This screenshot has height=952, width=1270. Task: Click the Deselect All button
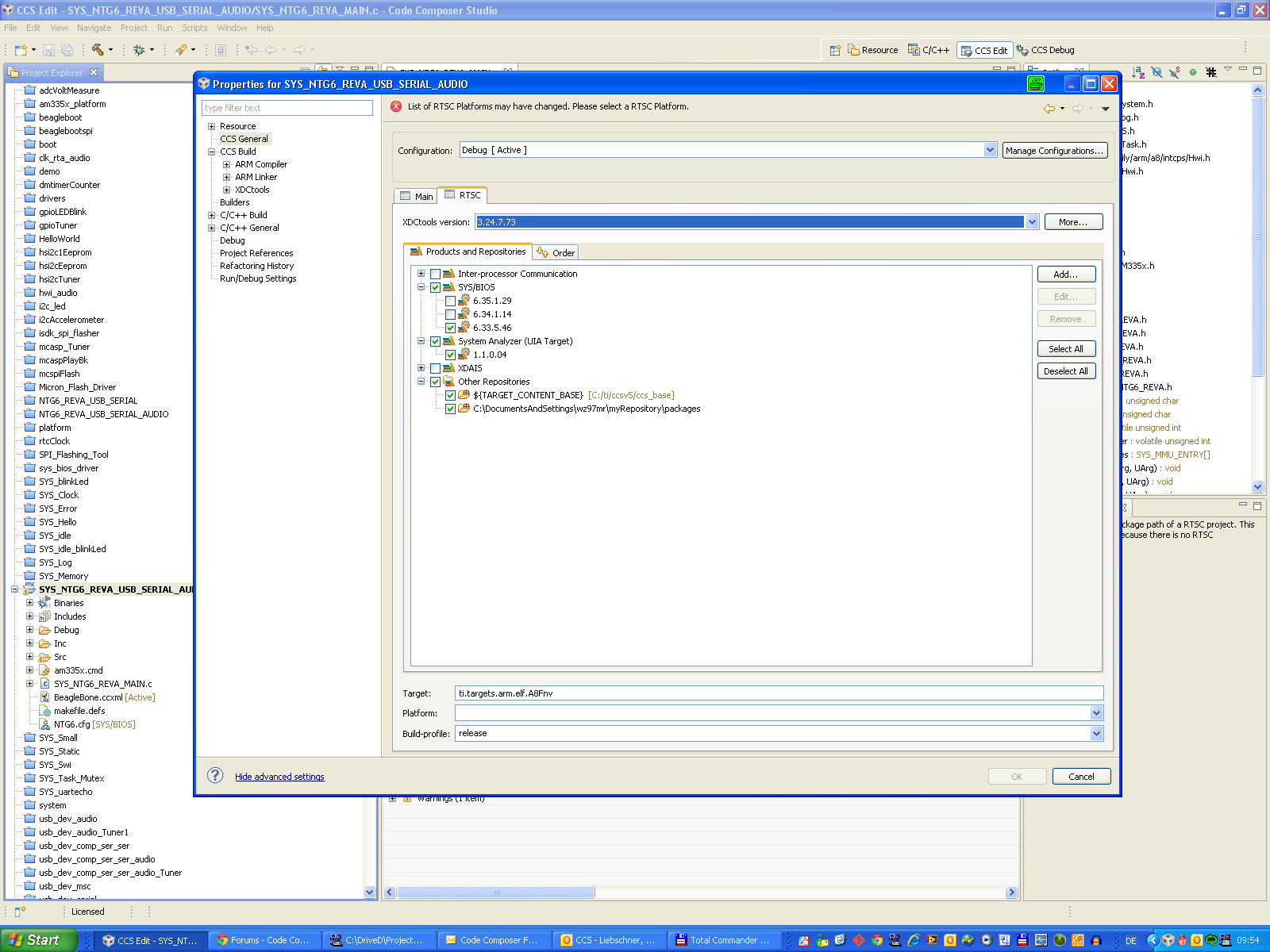pyautogui.click(x=1066, y=371)
